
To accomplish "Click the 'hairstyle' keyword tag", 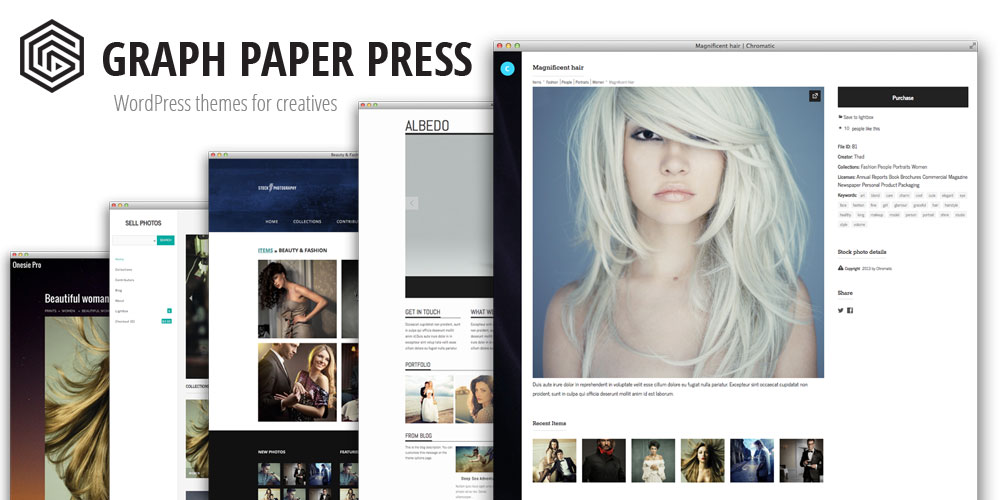I will pos(952,205).
